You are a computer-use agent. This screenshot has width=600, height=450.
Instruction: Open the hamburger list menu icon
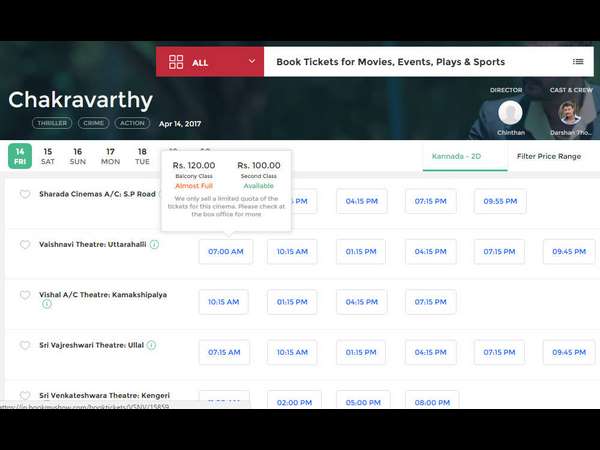tap(578, 62)
